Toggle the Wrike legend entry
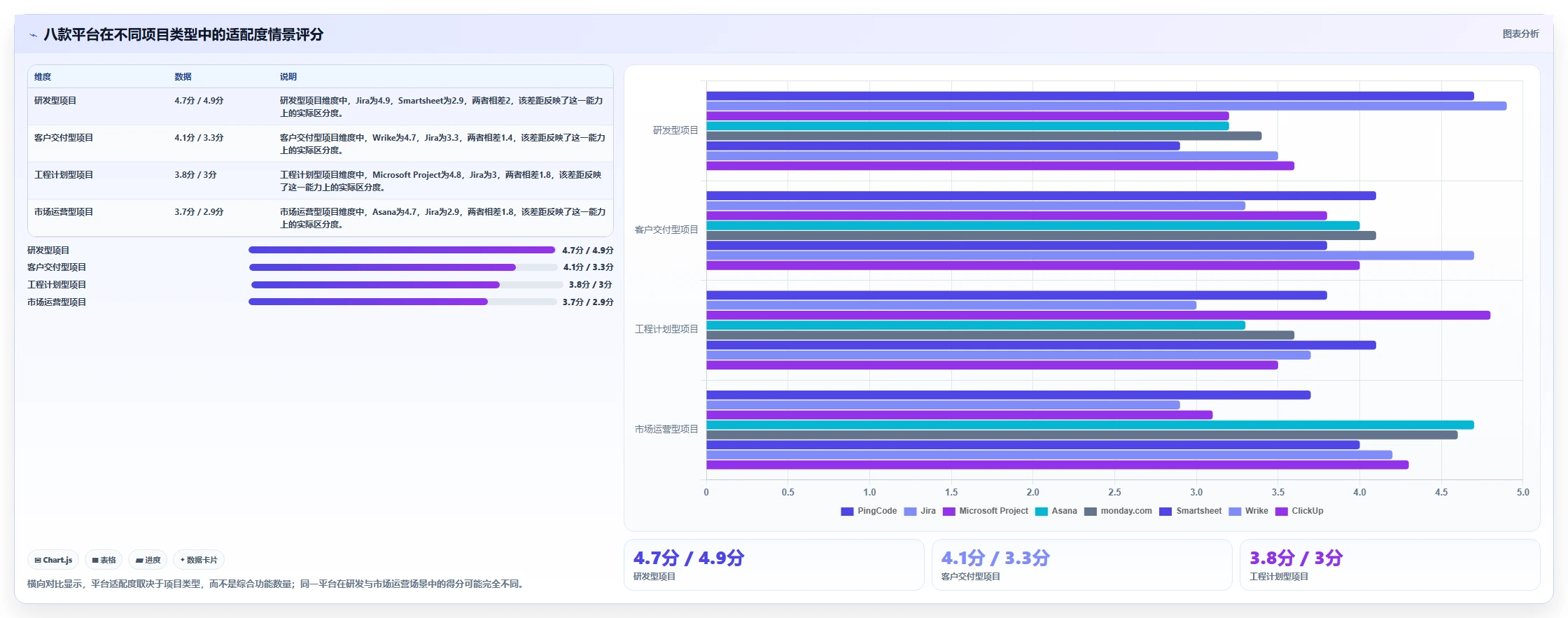 click(x=1248, y=511)
